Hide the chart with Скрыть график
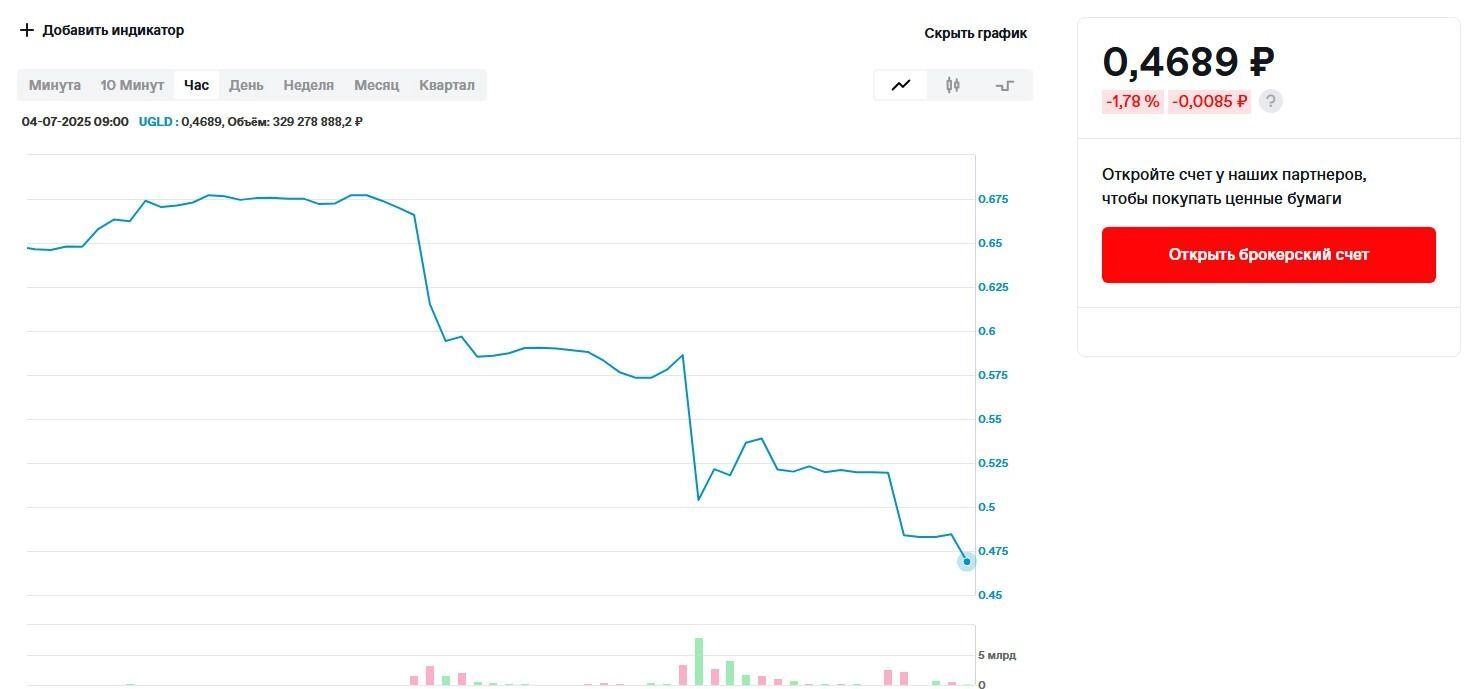 click(x=975, y=33)
